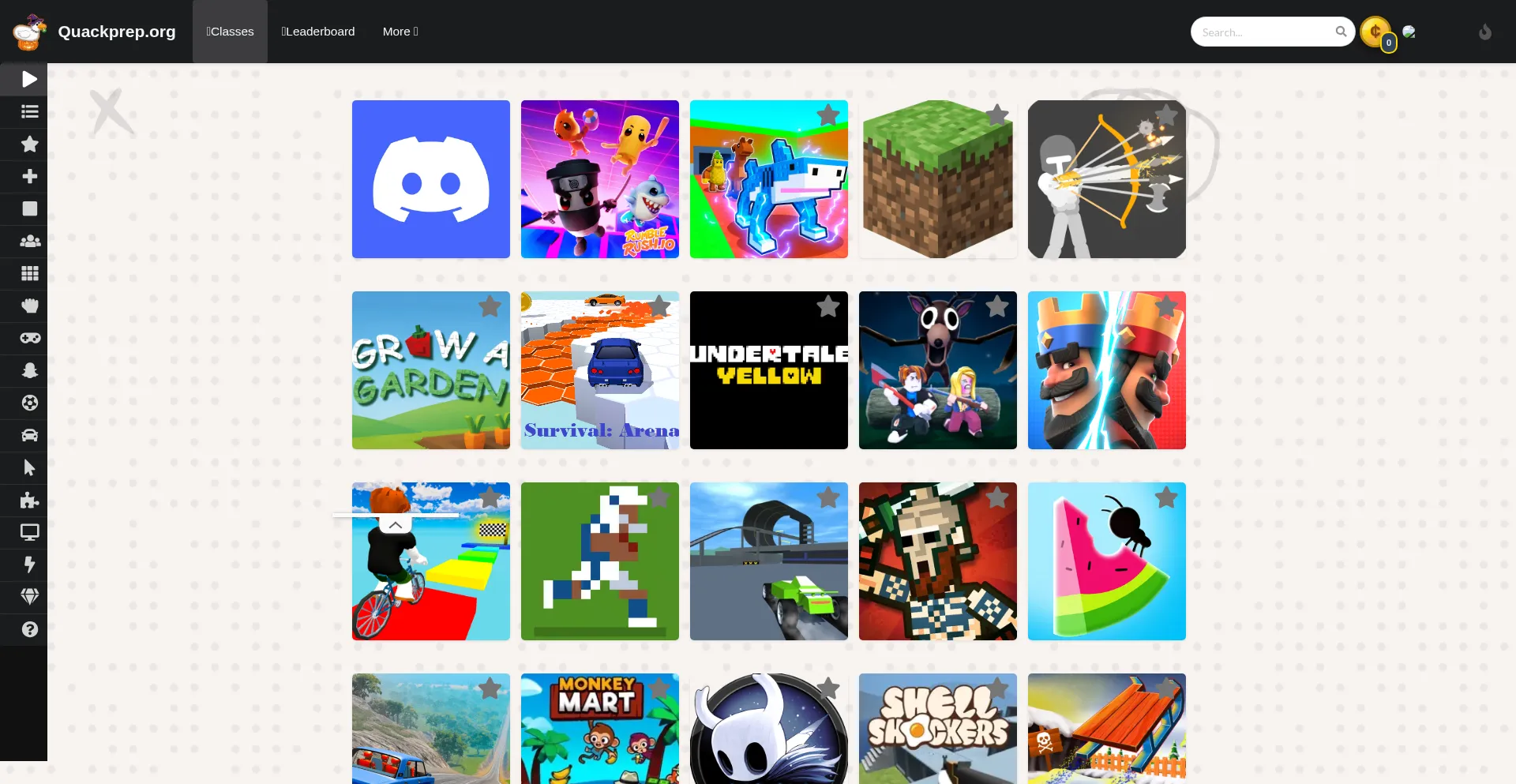This screenshot has width=1516, height=784.
Task: Select the gamepad category icon
Action: pos(29,338)
